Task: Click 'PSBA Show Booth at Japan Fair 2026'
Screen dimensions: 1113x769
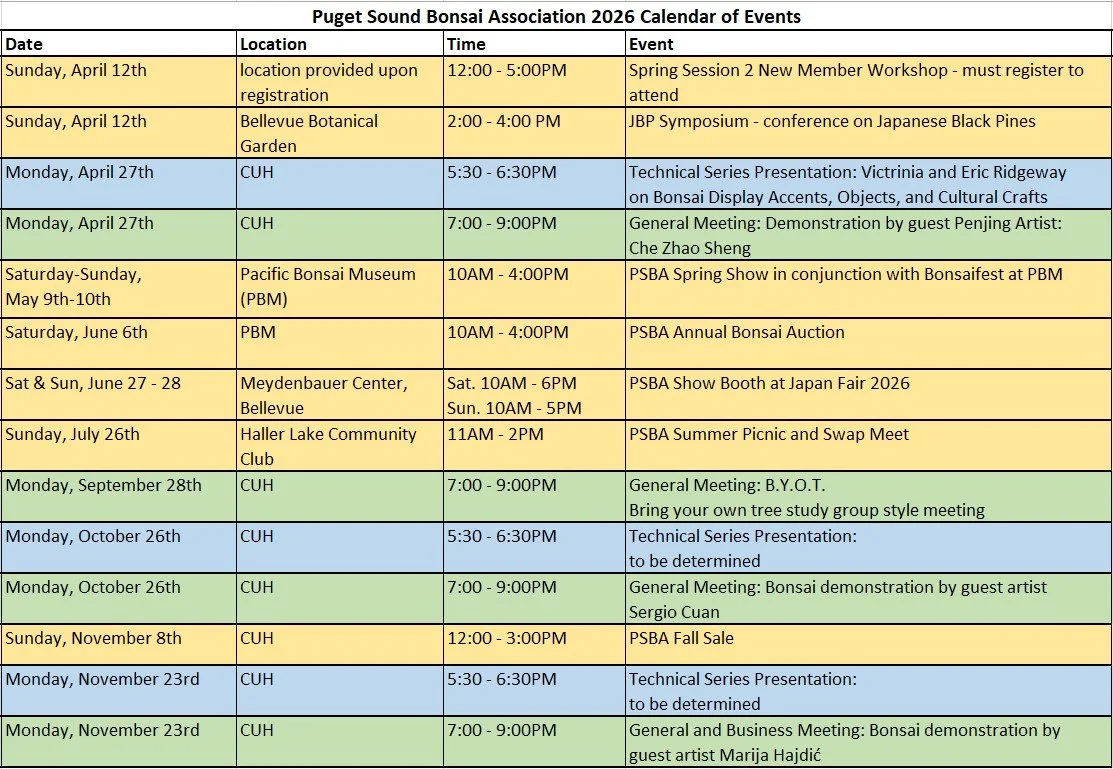Action: [869, 395]
